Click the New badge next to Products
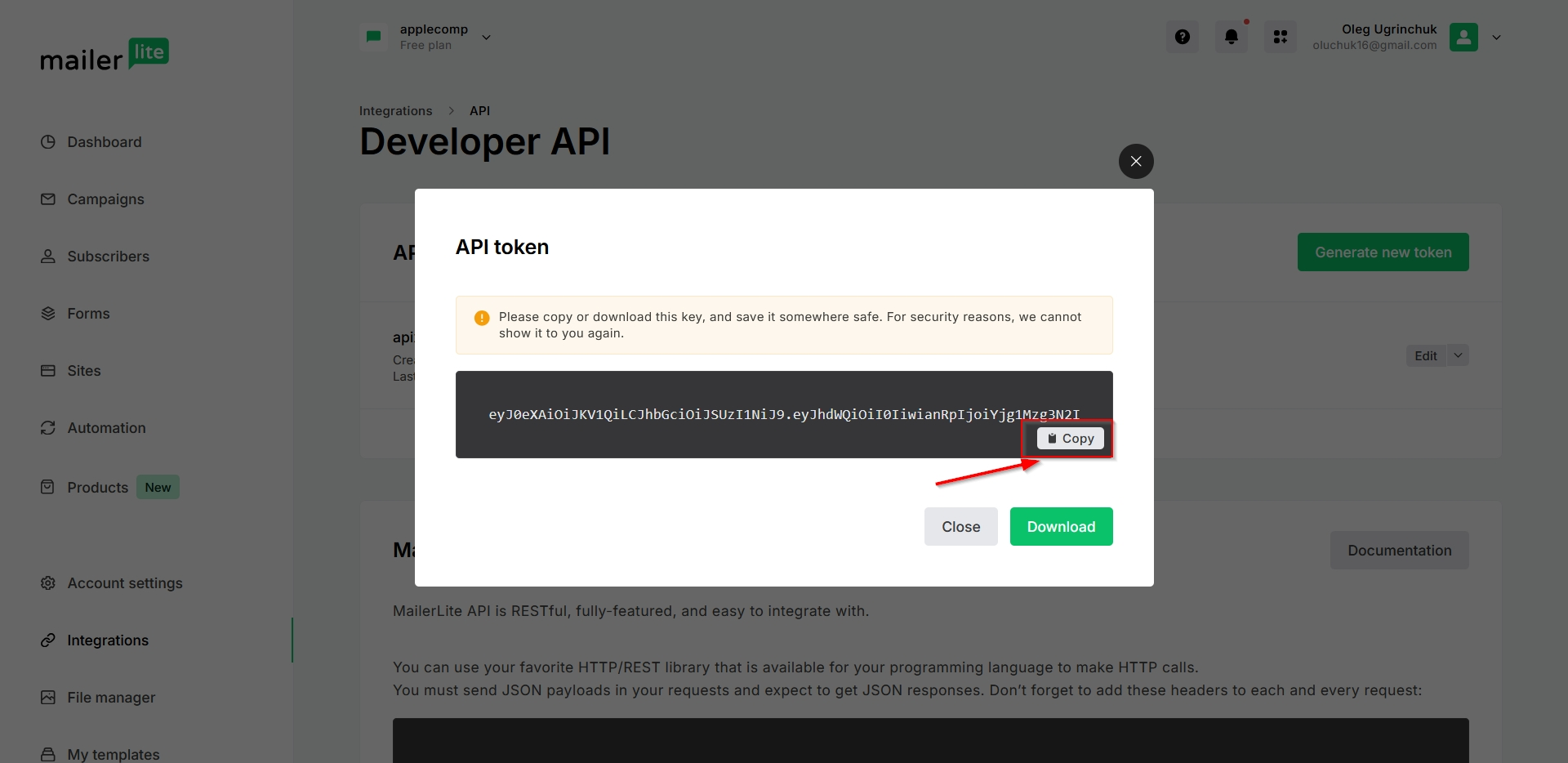Screen dimensions: 1568x763 [158, 488]
